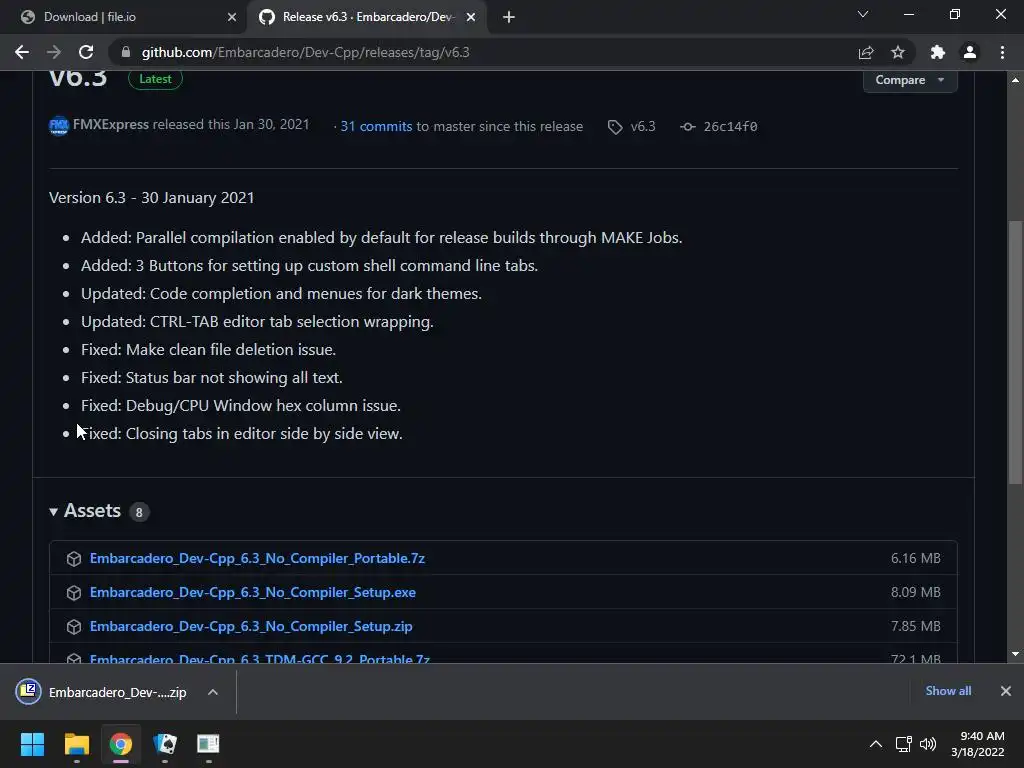Open the document window app in taskbar
Image resolution: width=1024 pixels, height=768 pixels.
208,744
